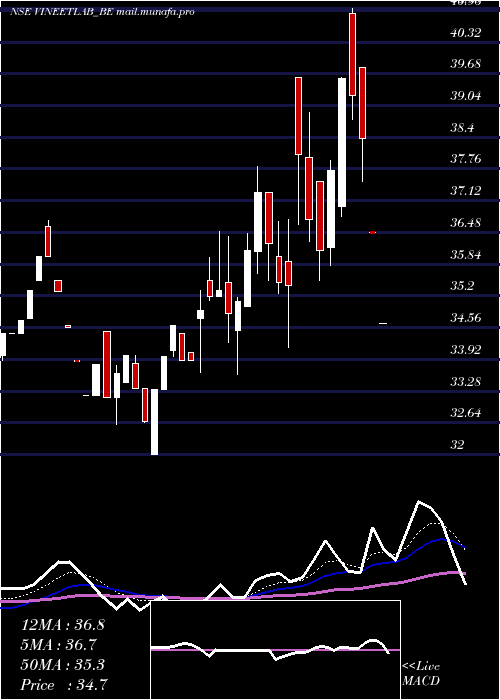Click the 37.76 price axis label
500x700 pixels.
click(466, 159)
